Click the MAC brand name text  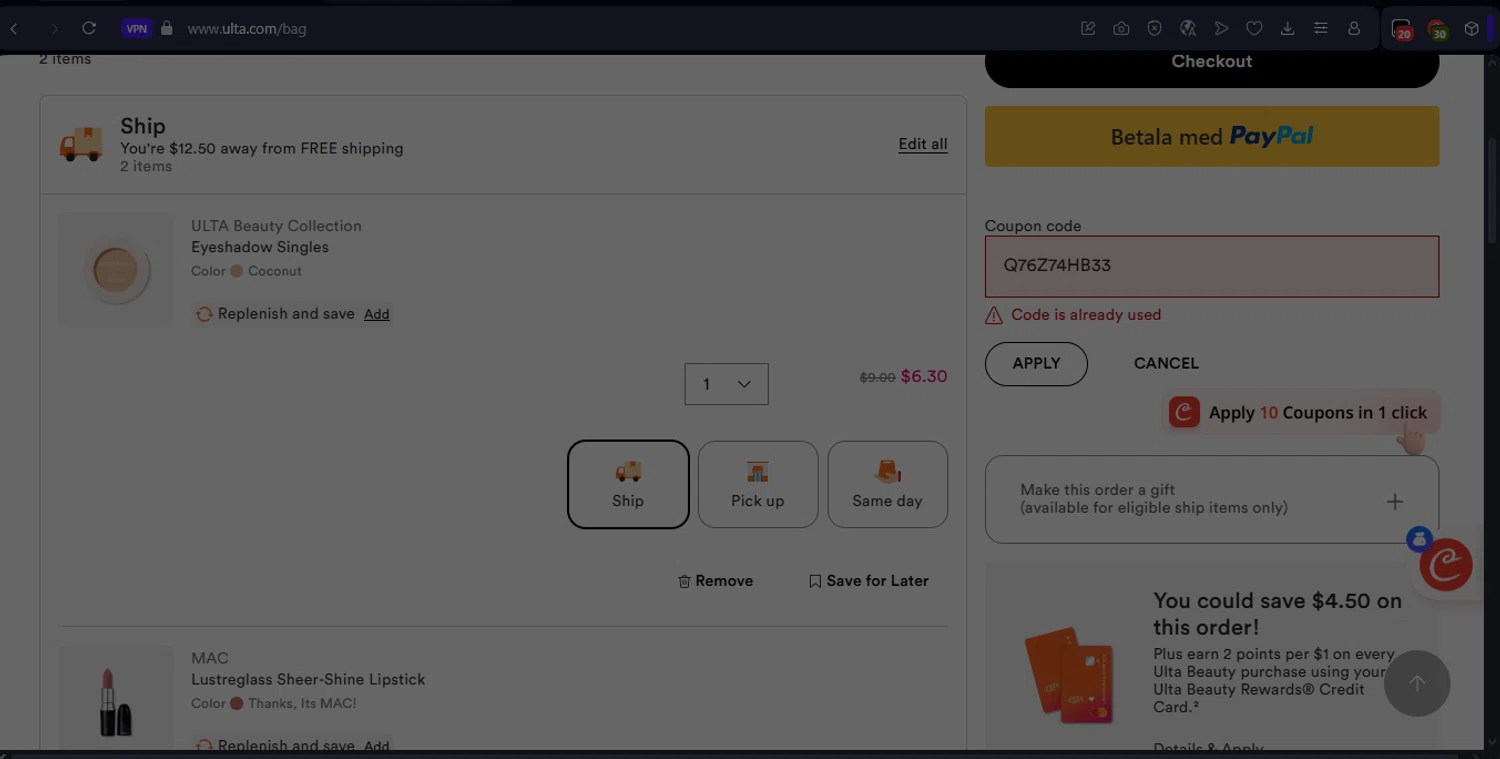pyautogui.click(x=210, y=658)
